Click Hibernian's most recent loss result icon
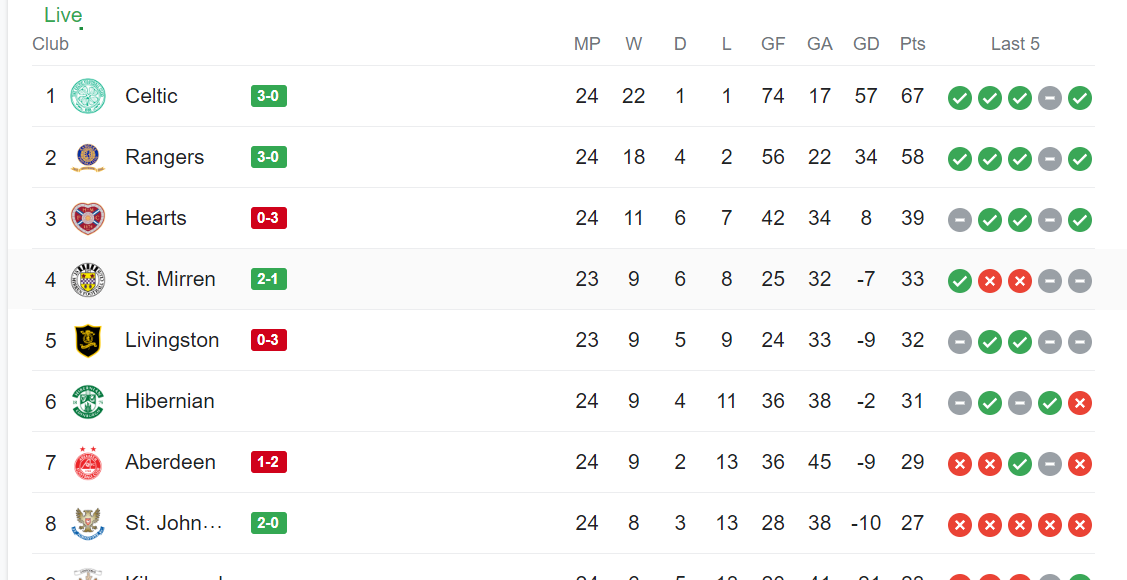Image resolution: width=1127 pixels, height=580 pixels. coord(1080,403)
